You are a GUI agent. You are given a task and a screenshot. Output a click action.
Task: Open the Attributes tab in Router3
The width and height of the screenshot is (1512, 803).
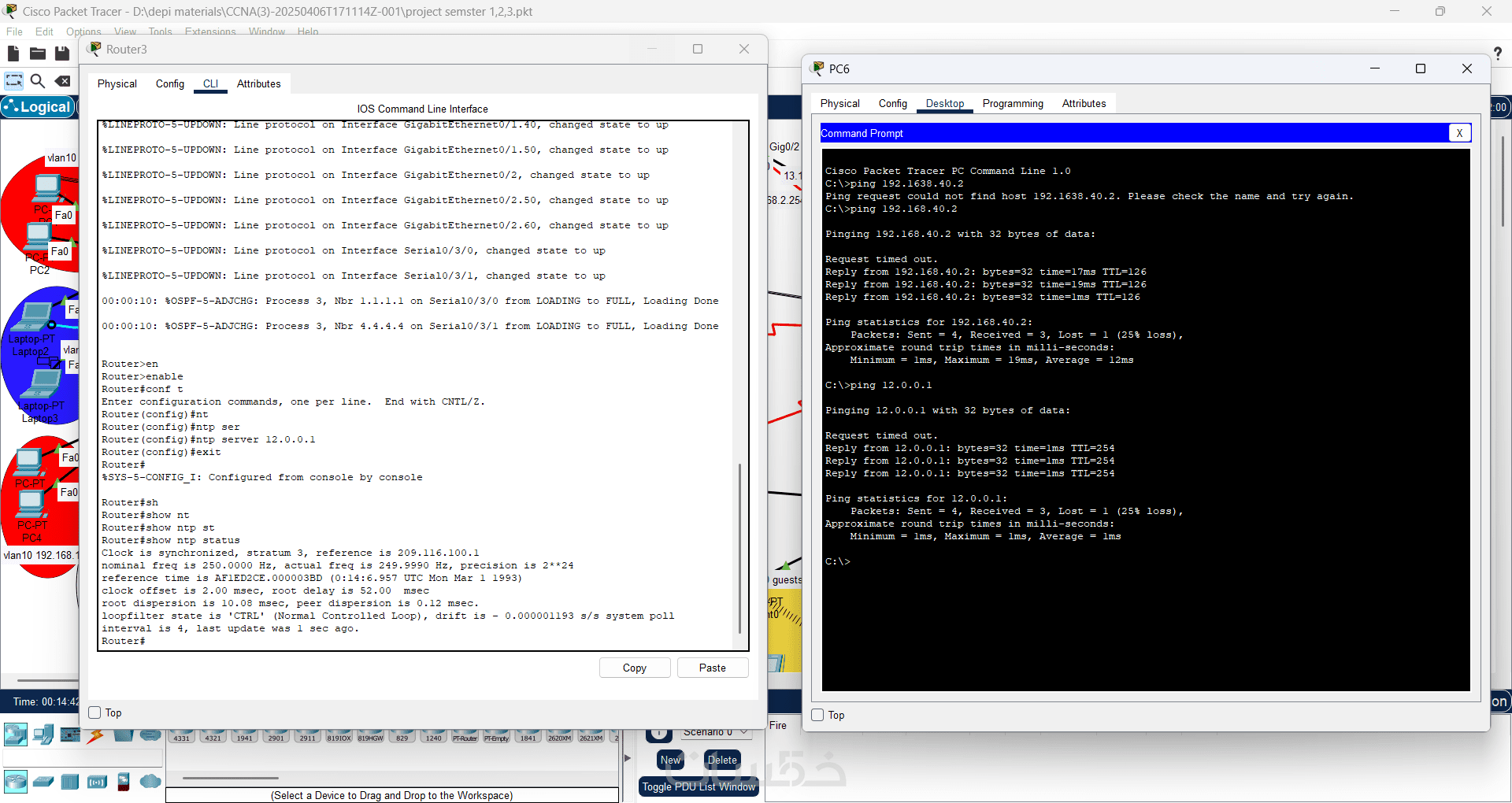point(259,83)
